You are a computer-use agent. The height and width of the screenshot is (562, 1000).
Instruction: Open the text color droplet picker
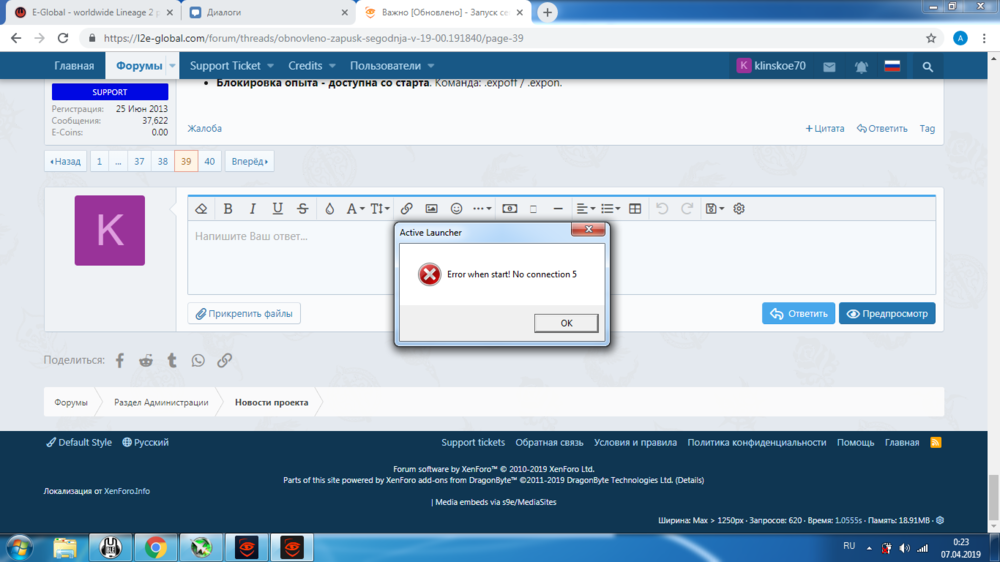329,209
